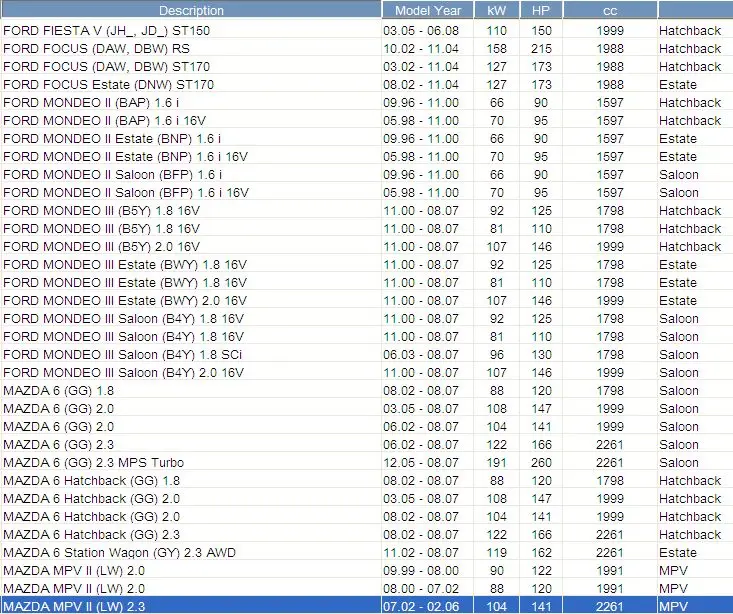The width and height of the screenshot is (733, 614).
Task: Select FORD FOCUS Estate (DNW) ST170 row
Action: click(366, 85)
